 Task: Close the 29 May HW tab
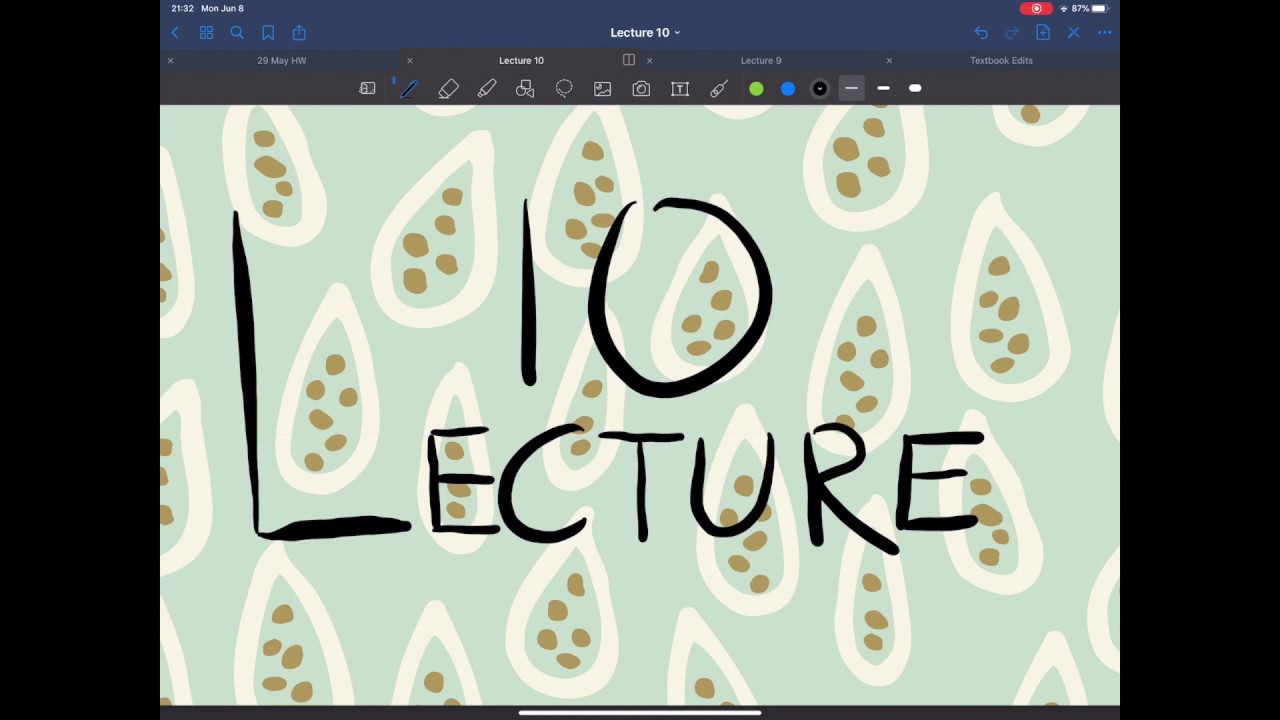[x=170, y=61]
